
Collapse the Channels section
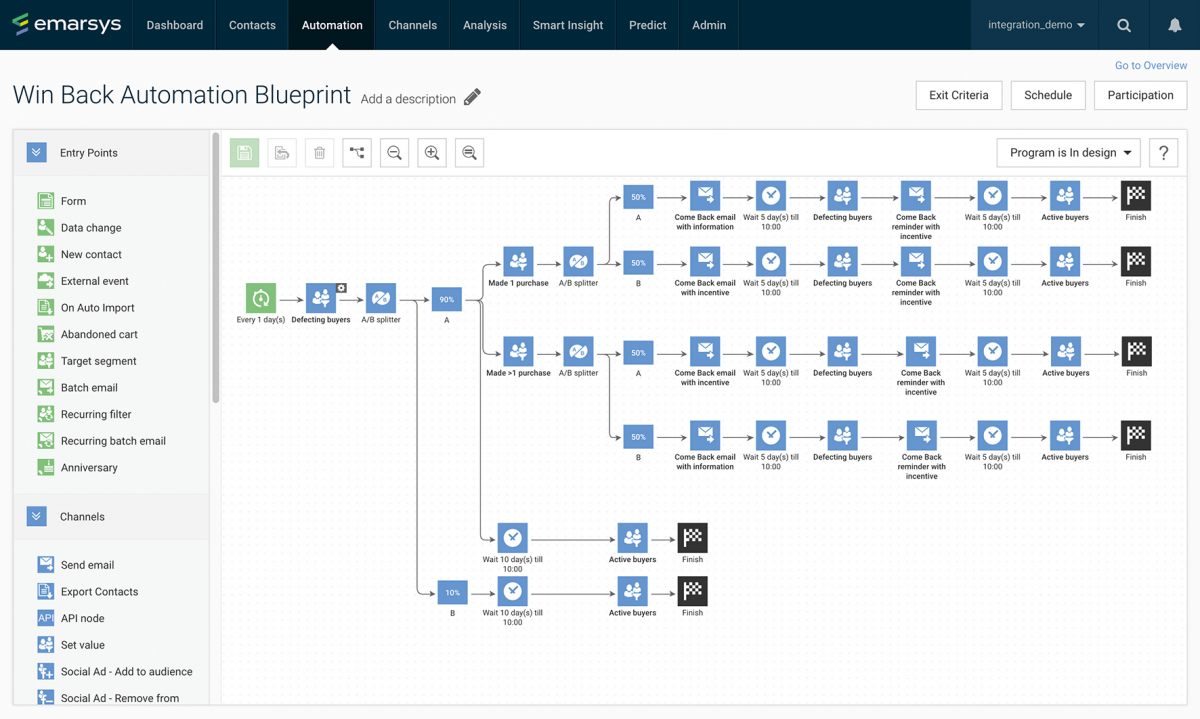[x=37, y=517]
